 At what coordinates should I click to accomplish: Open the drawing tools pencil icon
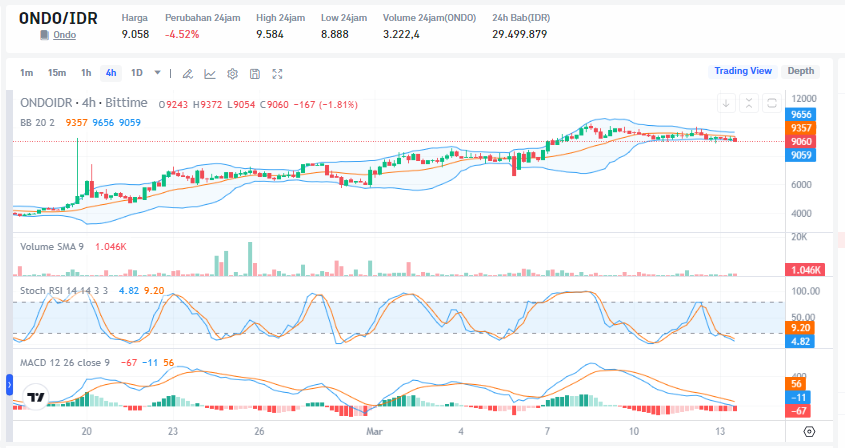[x=187, y=73]
